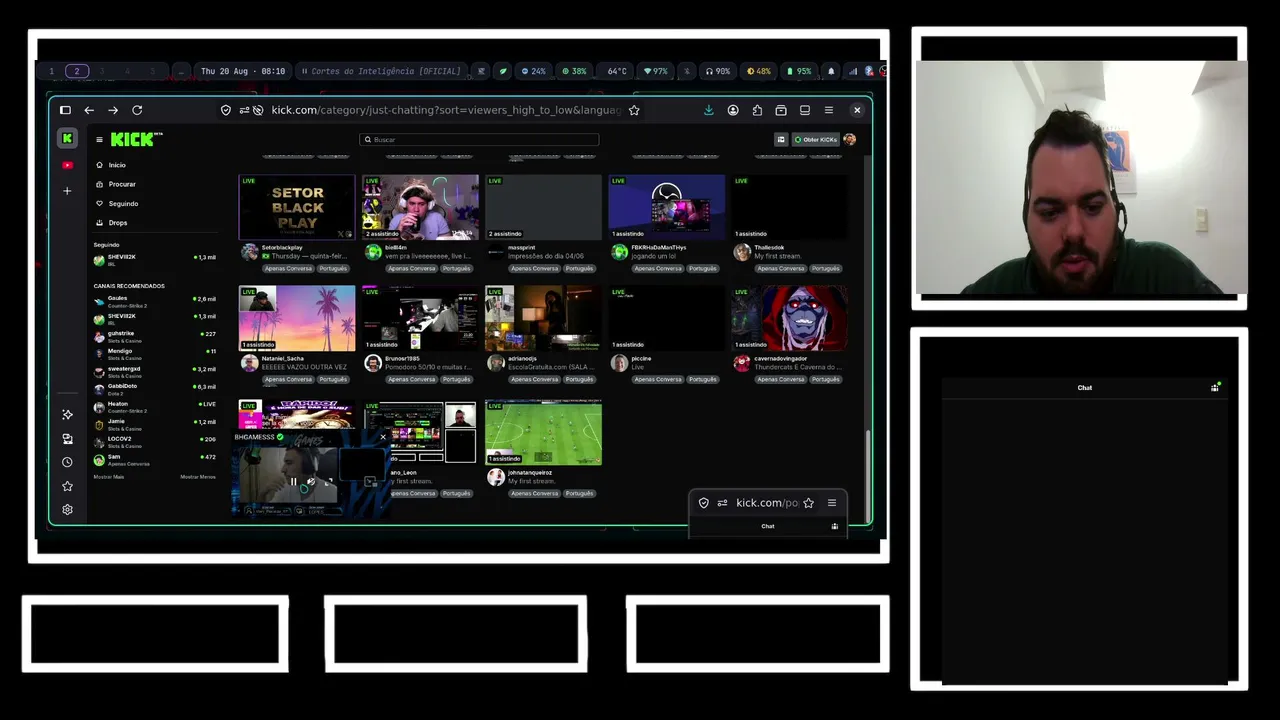
Task: Open johnatanqueiroz soccer stream thumbnail
Action: click(x=544, y=433)
